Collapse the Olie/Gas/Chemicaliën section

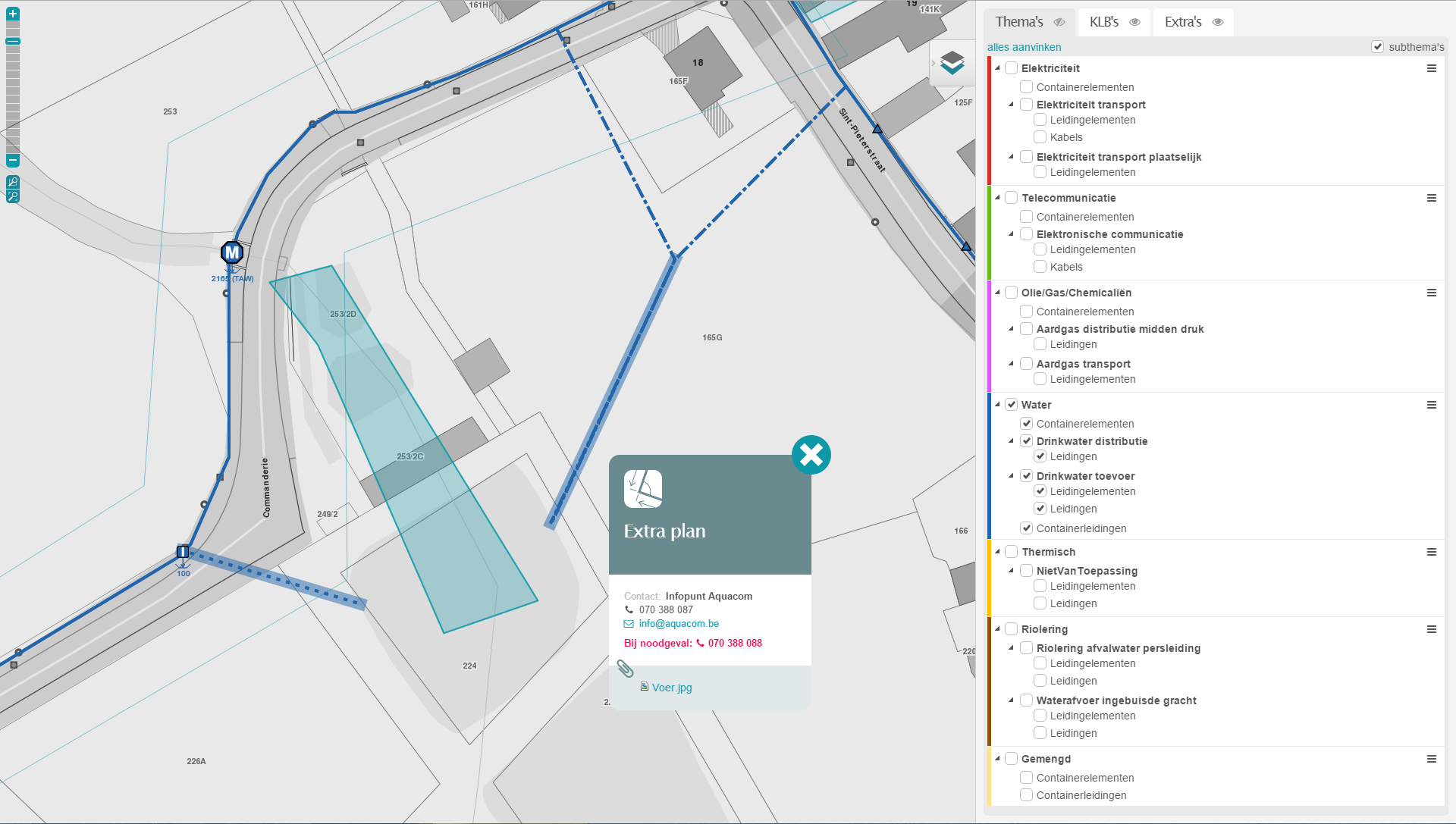click(x=997, y=293)
